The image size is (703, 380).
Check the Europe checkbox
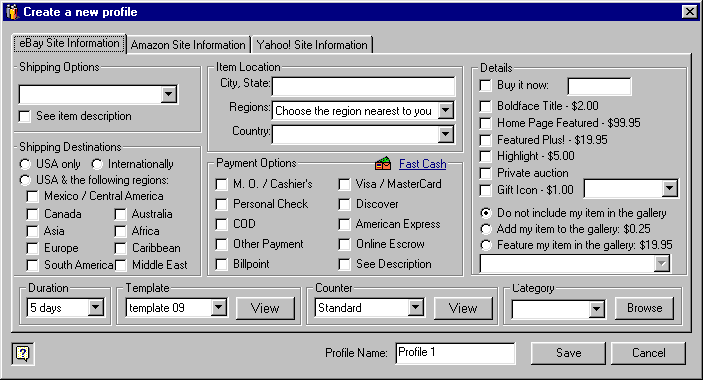(33, 248)
